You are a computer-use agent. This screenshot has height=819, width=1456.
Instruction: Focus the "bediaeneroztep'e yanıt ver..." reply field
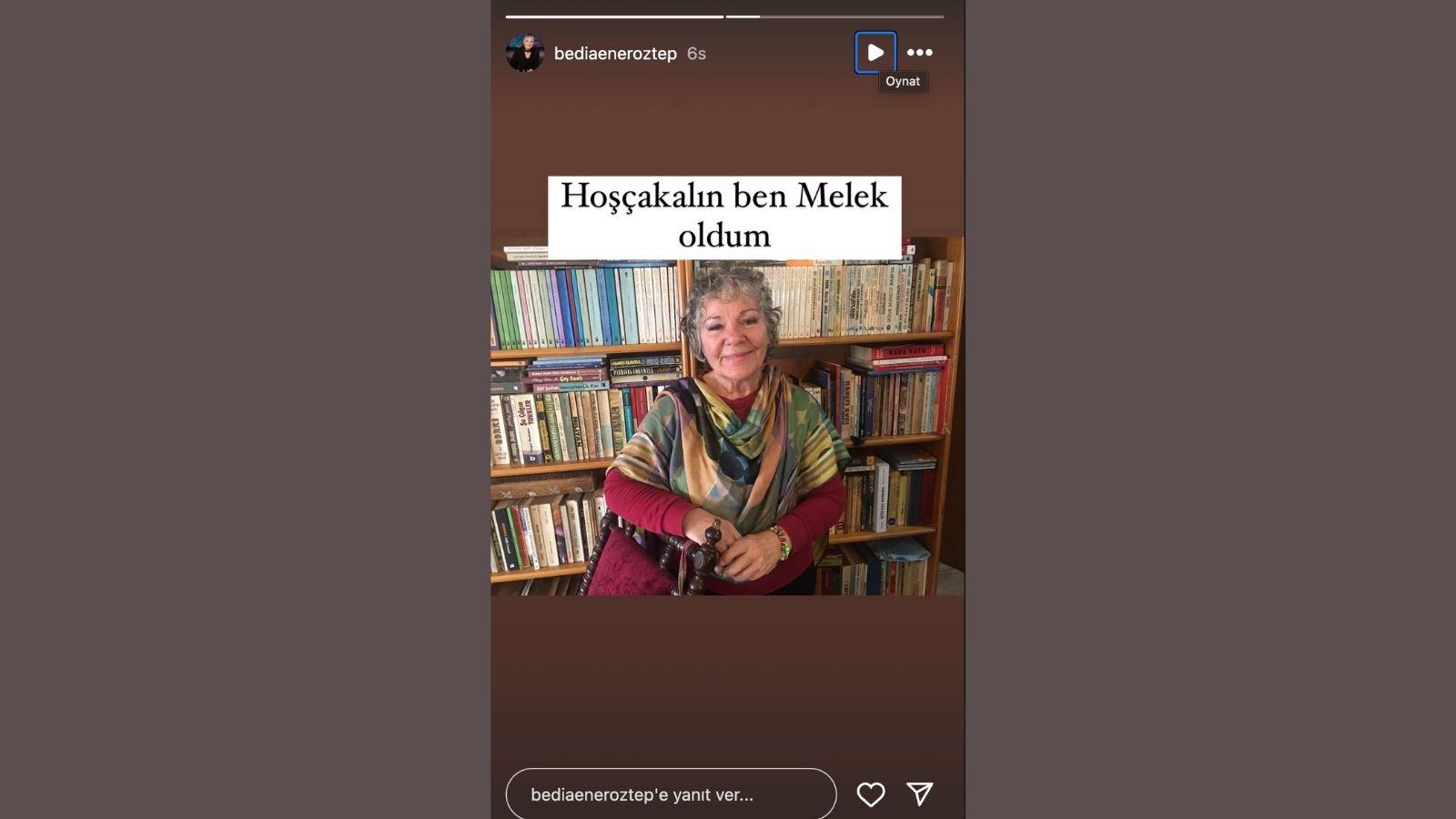click(671, 794)
